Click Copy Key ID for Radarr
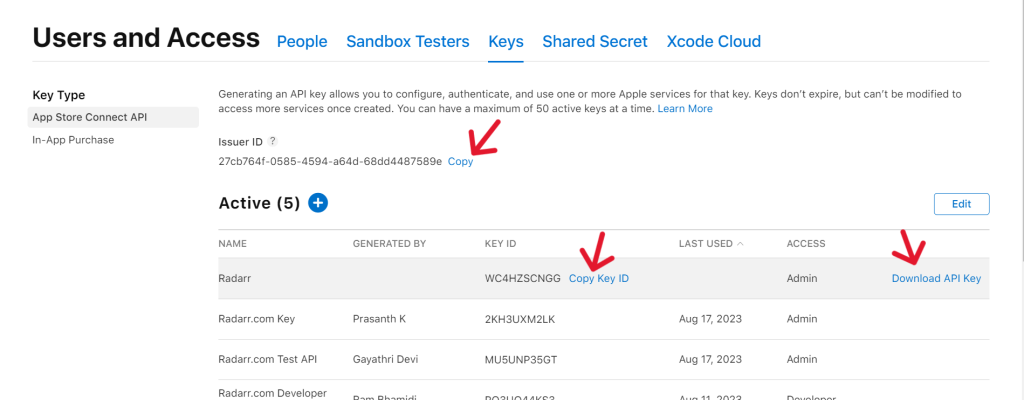 click(x=599, y=278)
